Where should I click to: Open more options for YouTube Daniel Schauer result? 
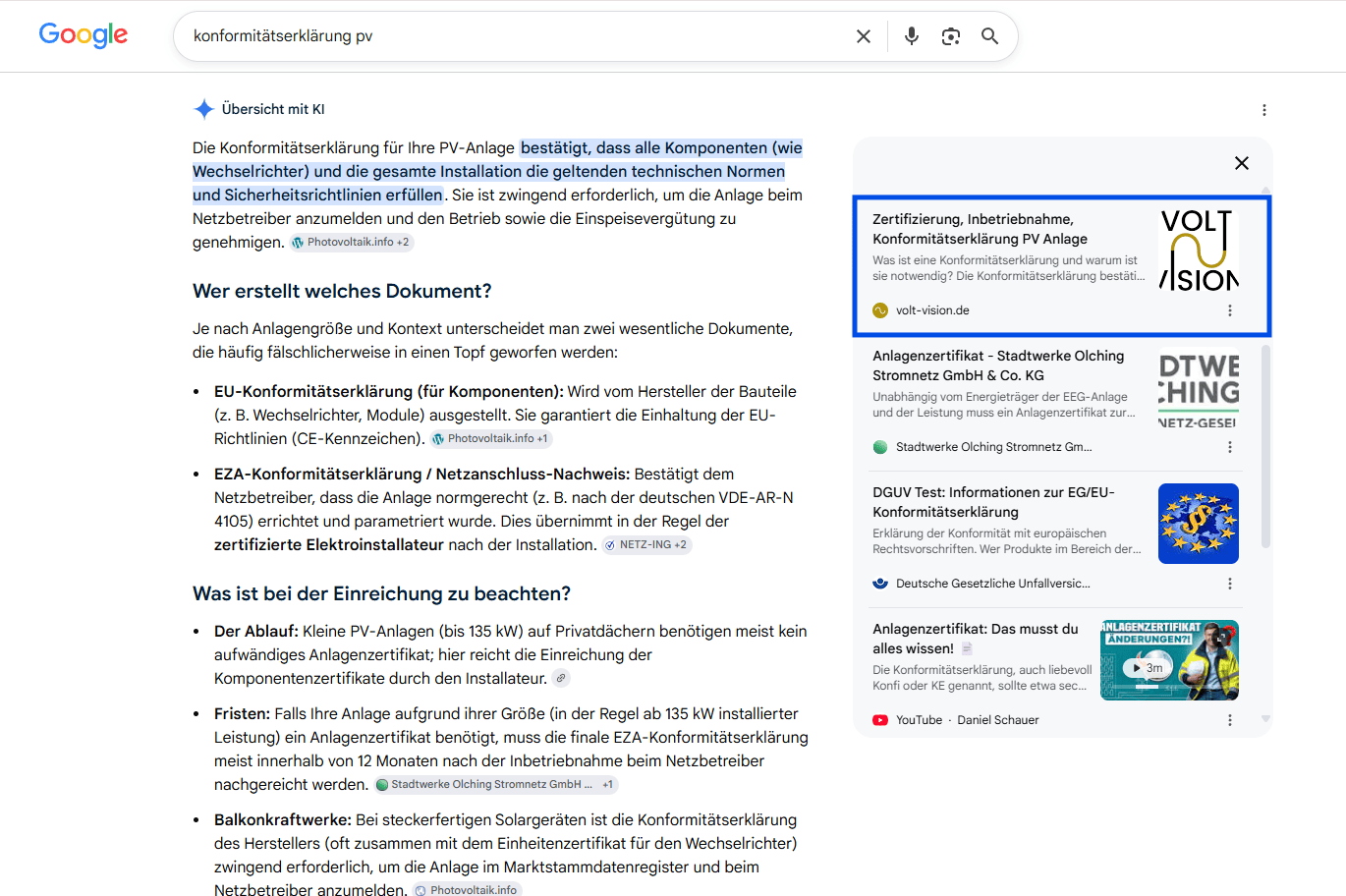tap(1230, 720)
